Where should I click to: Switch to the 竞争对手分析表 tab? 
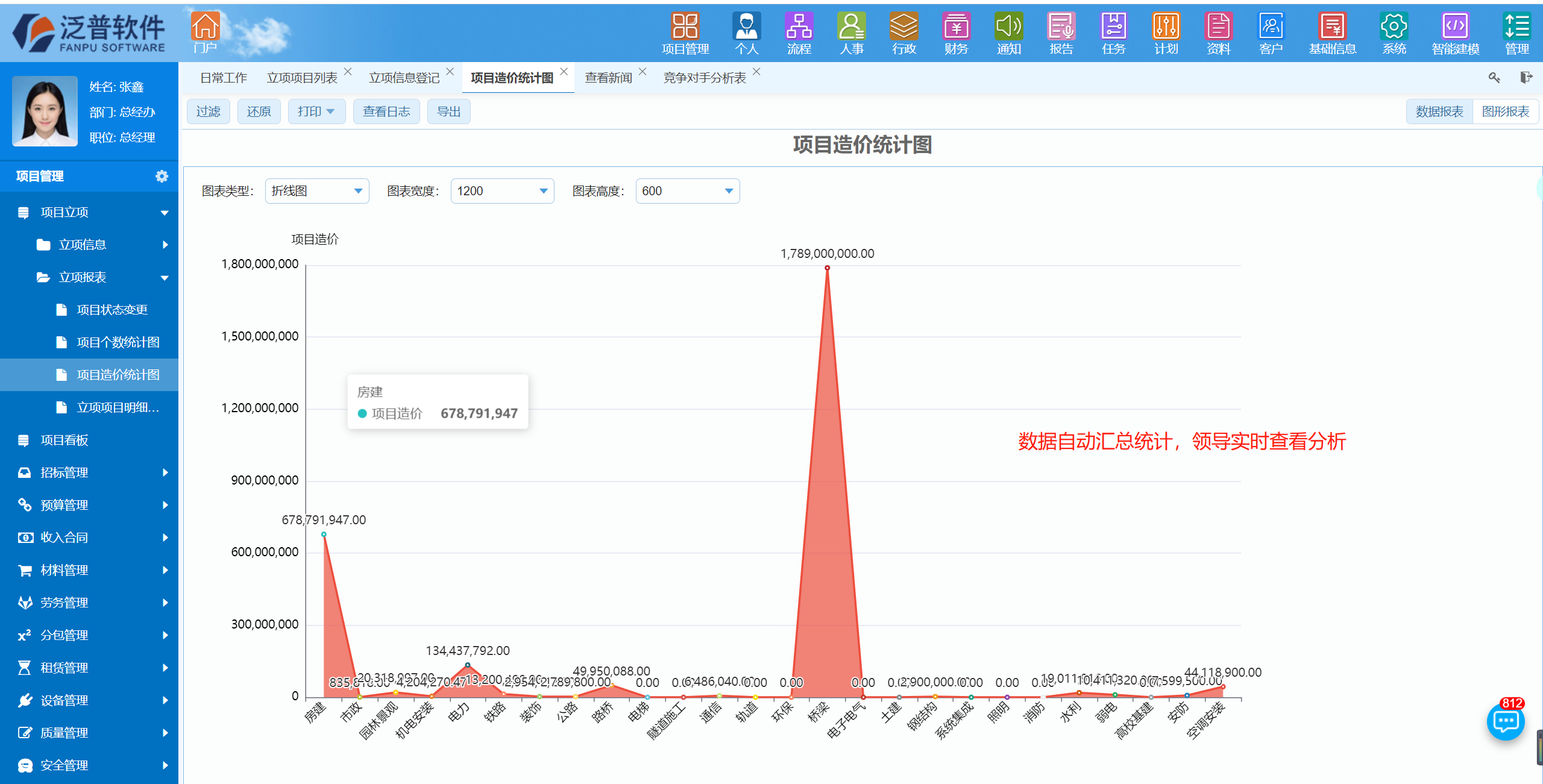pyautogui.click(x=704, y=78)
